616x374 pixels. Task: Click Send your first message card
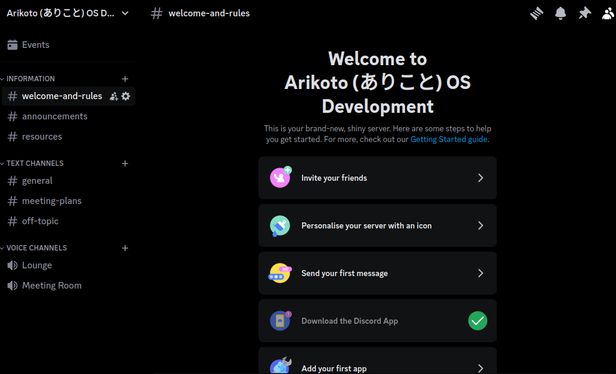click(378, 273)
